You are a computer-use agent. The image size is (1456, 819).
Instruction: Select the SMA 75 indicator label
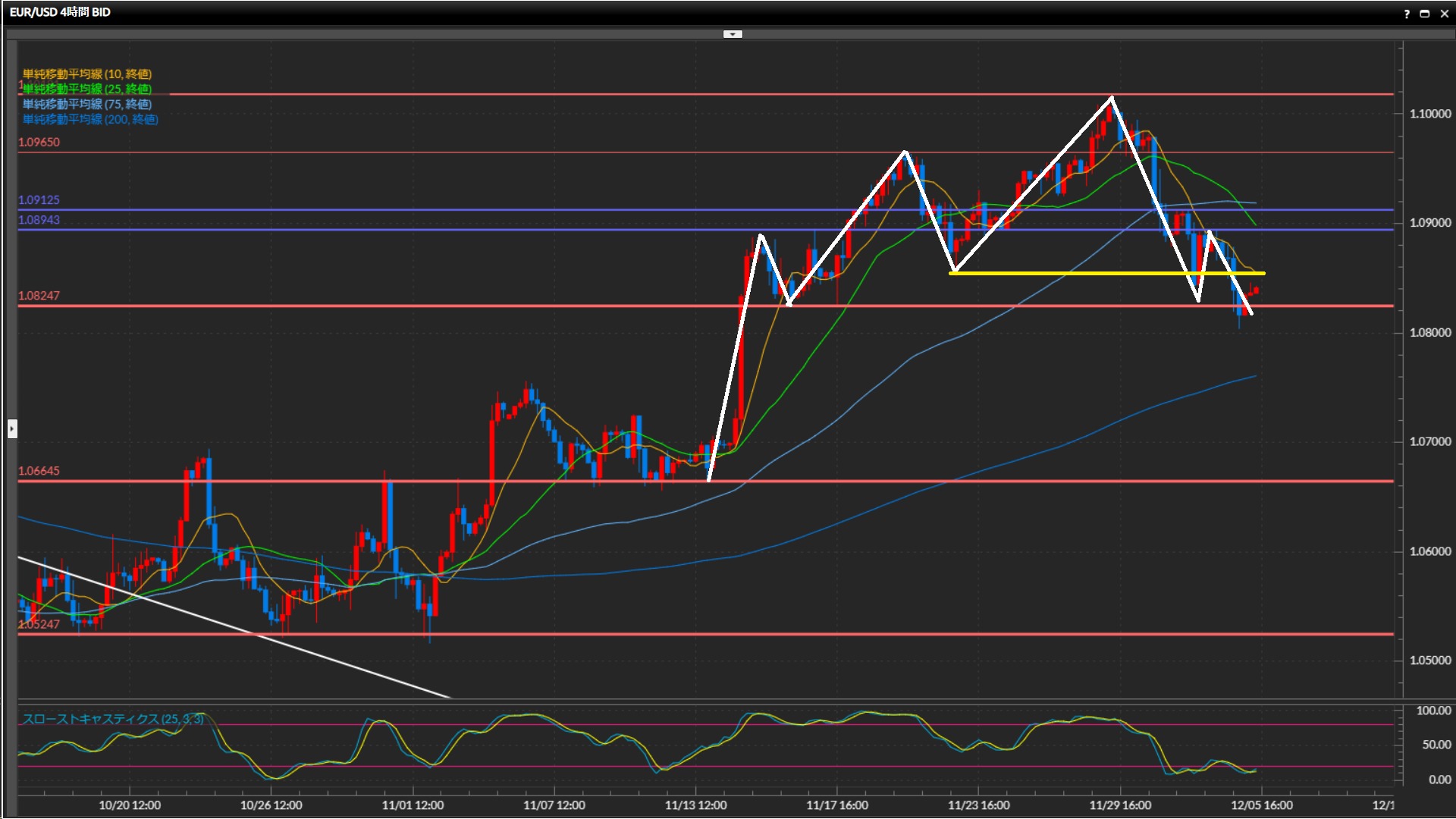tap(87, 104)
